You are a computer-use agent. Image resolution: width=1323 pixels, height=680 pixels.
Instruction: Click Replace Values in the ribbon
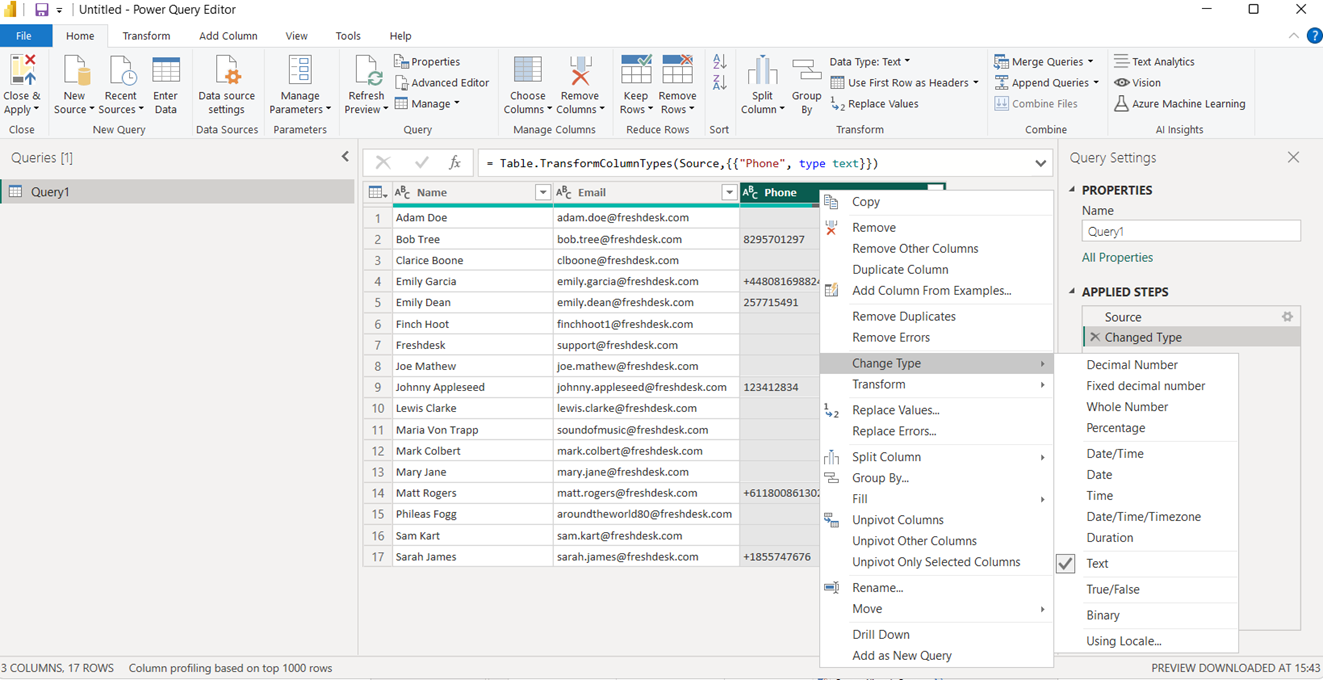[875, 104]
